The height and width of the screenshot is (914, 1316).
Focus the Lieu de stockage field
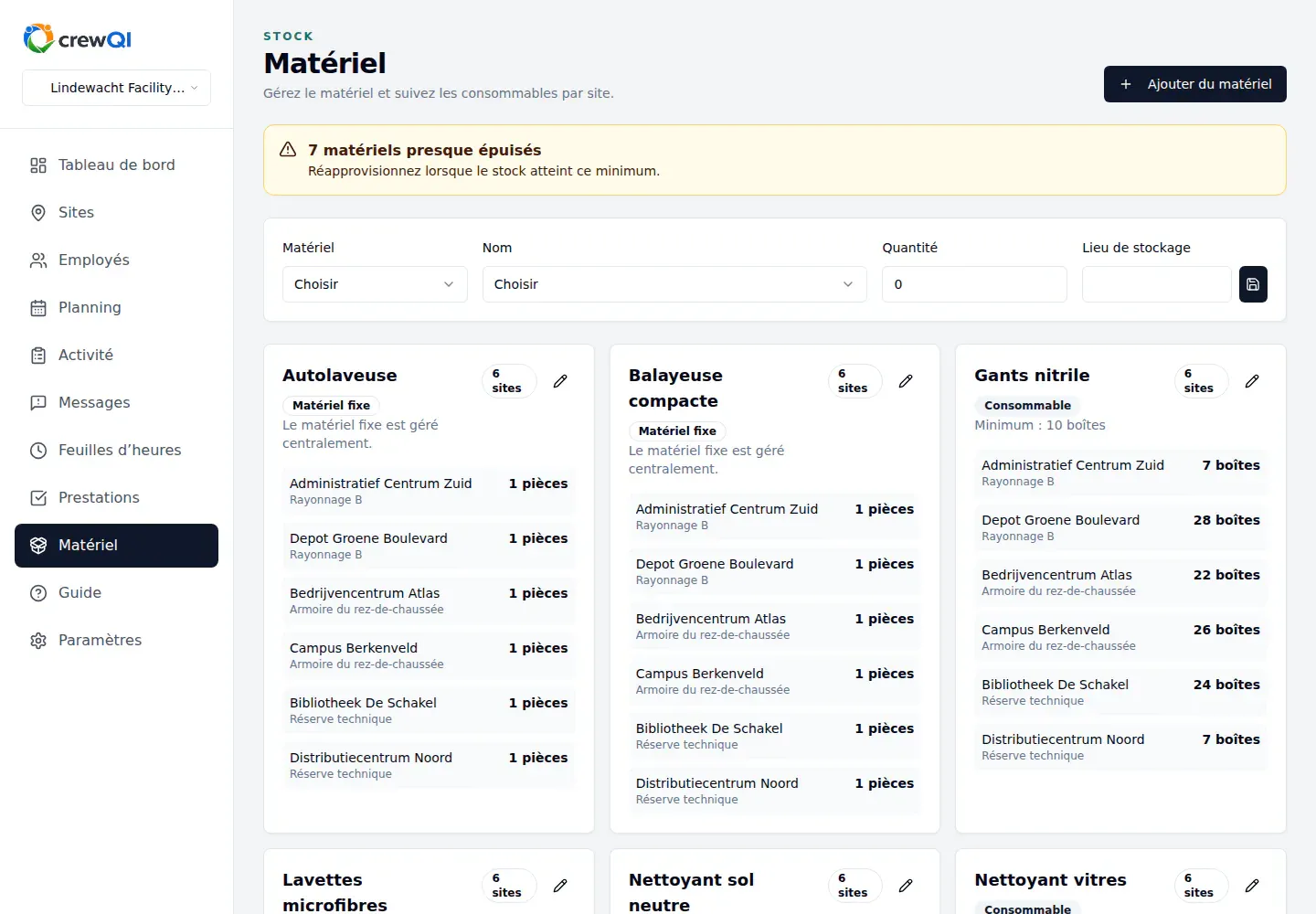pos(1157,284)
